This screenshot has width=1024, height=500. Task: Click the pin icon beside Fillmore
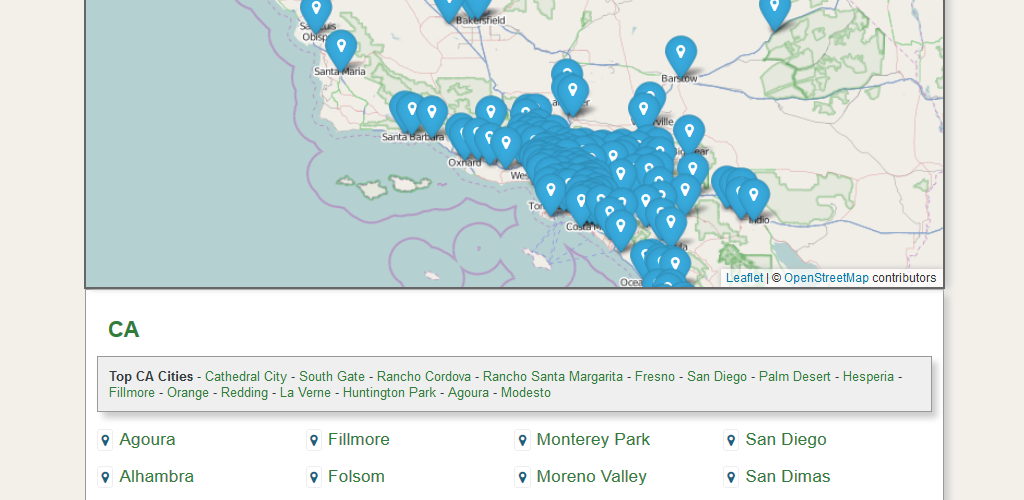(x=314, y=440)
